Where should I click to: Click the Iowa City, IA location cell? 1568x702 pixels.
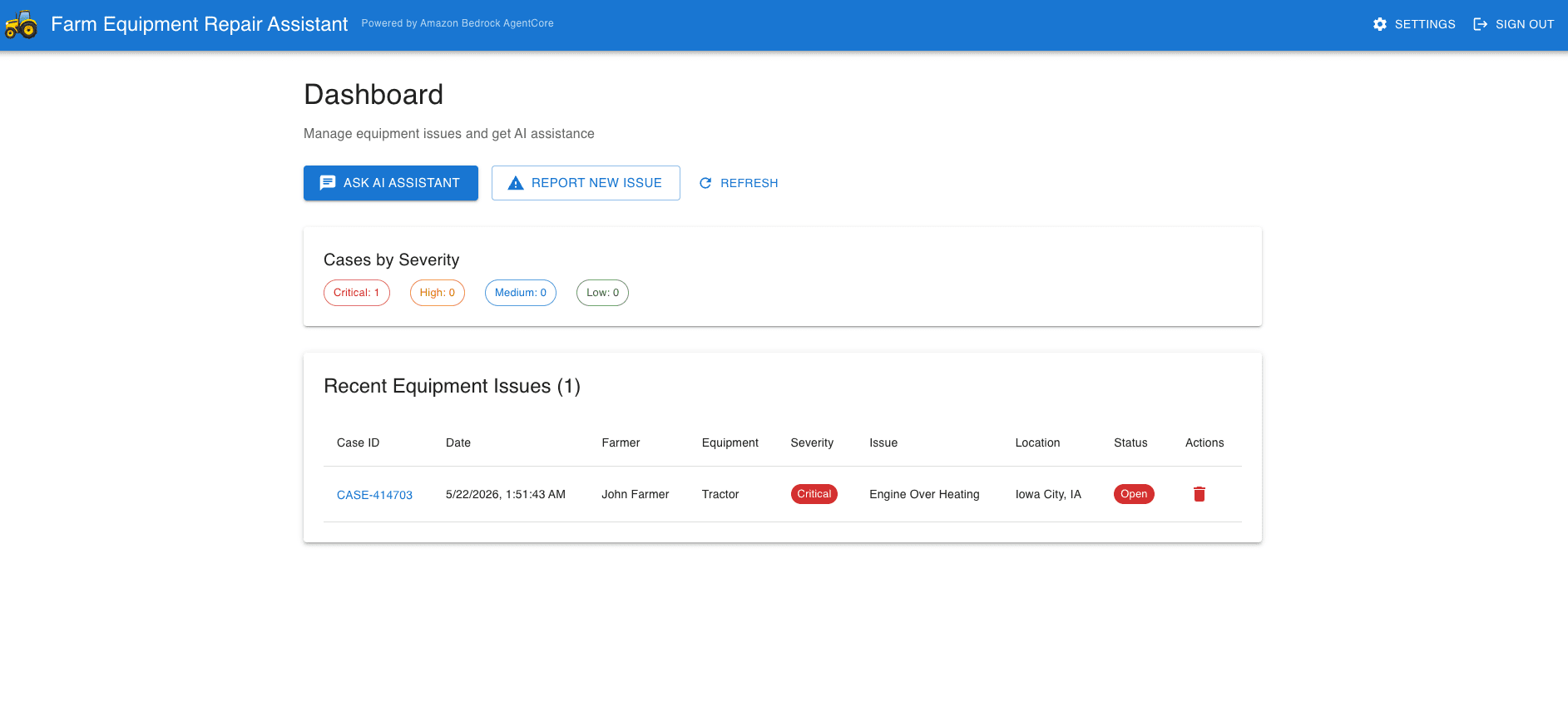1048,494
